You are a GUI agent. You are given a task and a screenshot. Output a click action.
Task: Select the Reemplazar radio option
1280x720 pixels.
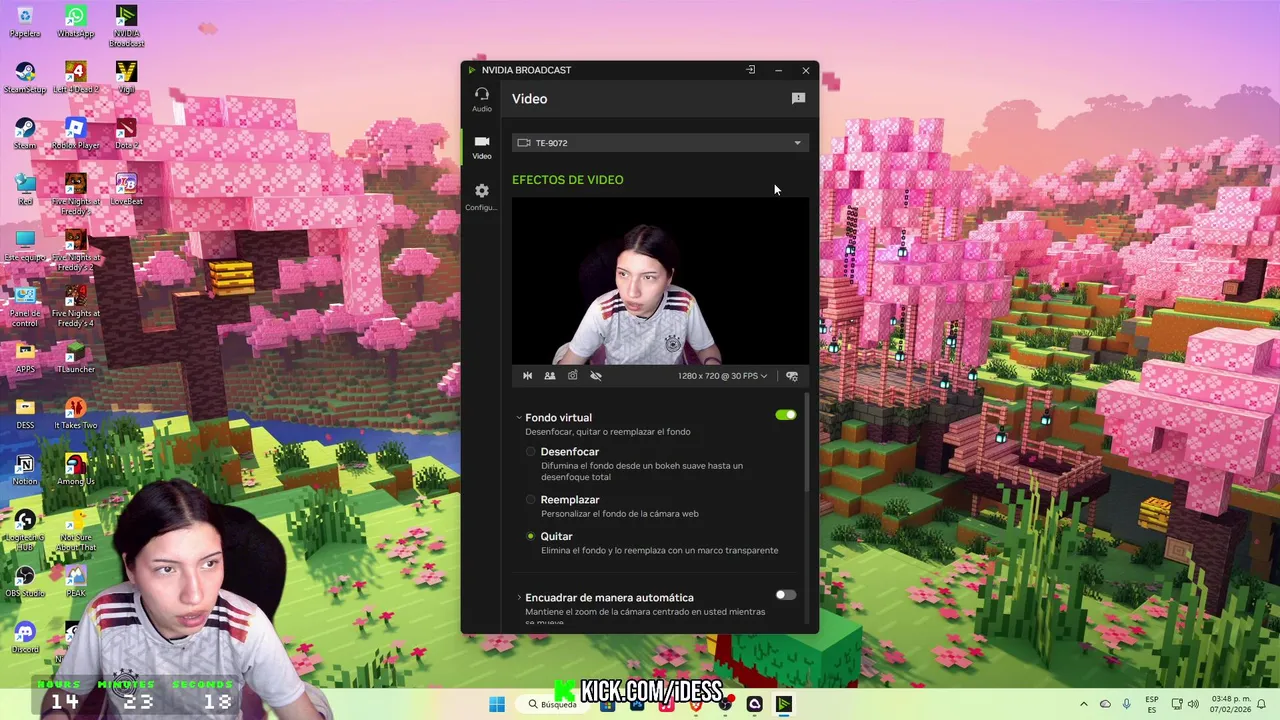tap(531, 500)
